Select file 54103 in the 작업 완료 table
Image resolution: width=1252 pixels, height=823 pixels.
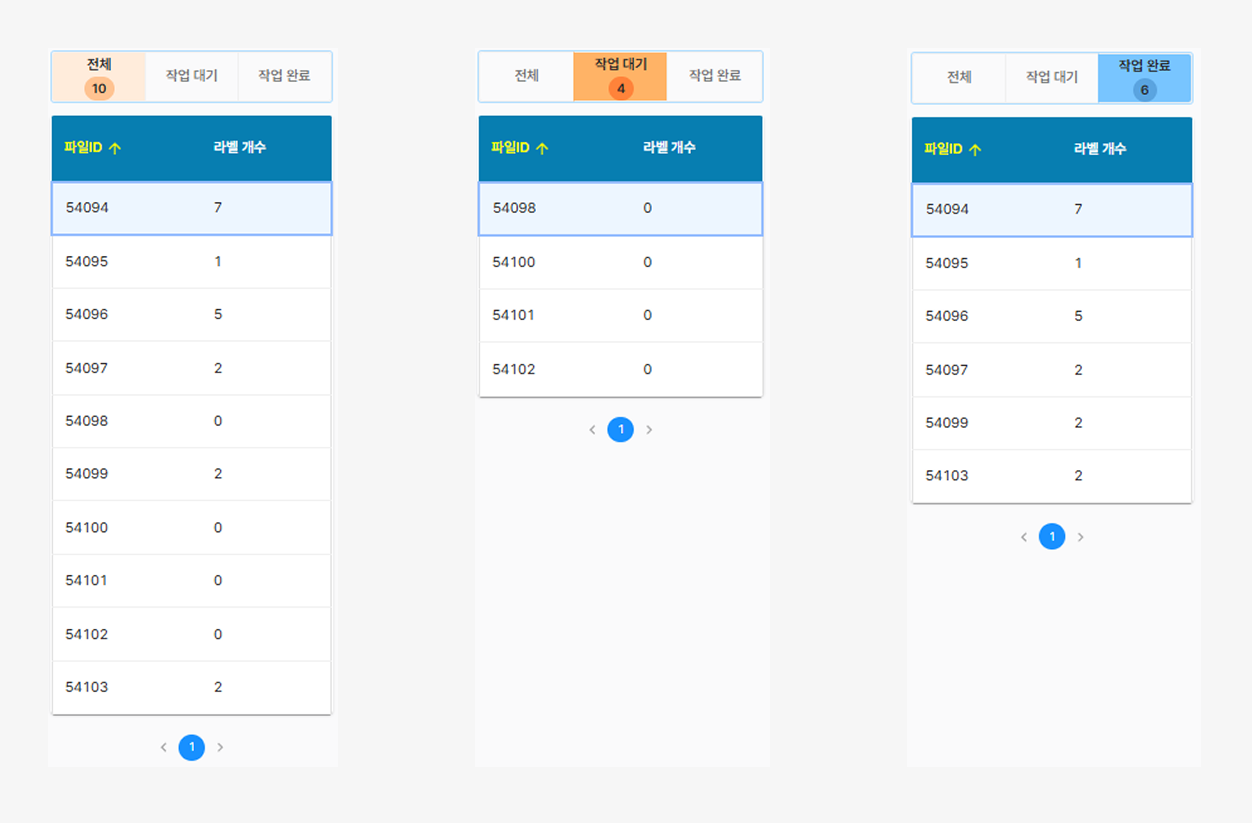click(x=1052, y=476)
